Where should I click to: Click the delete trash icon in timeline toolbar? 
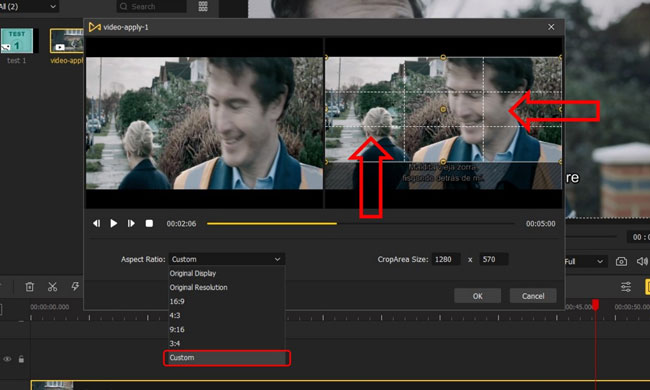click(29, 286)
